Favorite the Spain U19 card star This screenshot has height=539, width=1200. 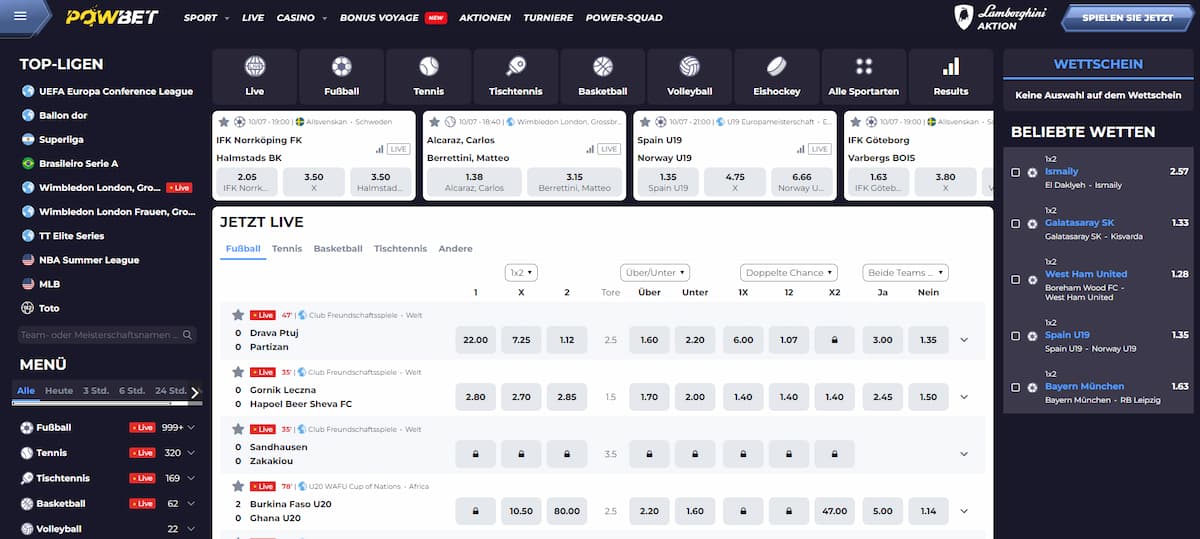click(x=644, y=121)
